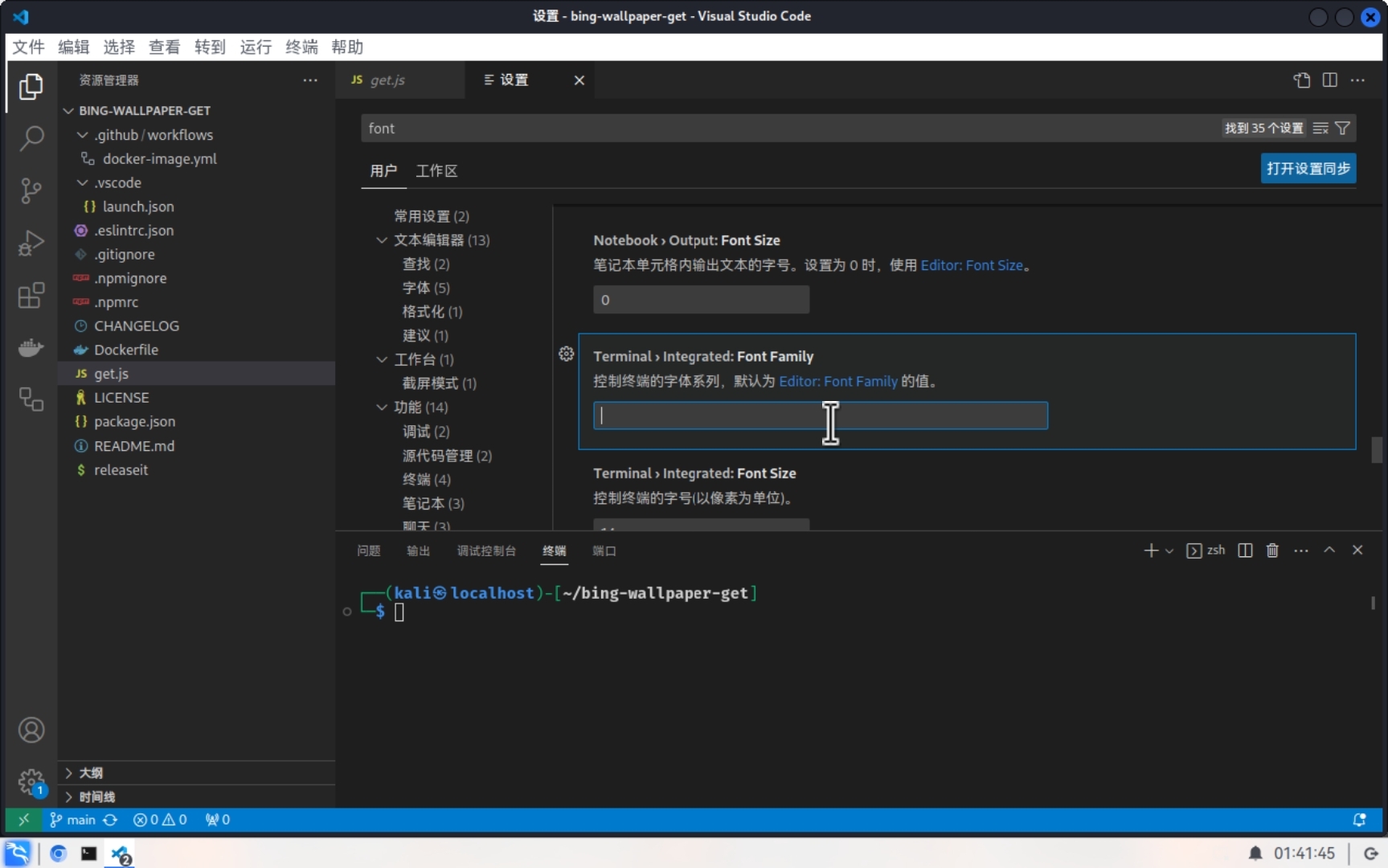Click the gear next to Terminal Font Family

pyautogui.click(x=566, y=354)
